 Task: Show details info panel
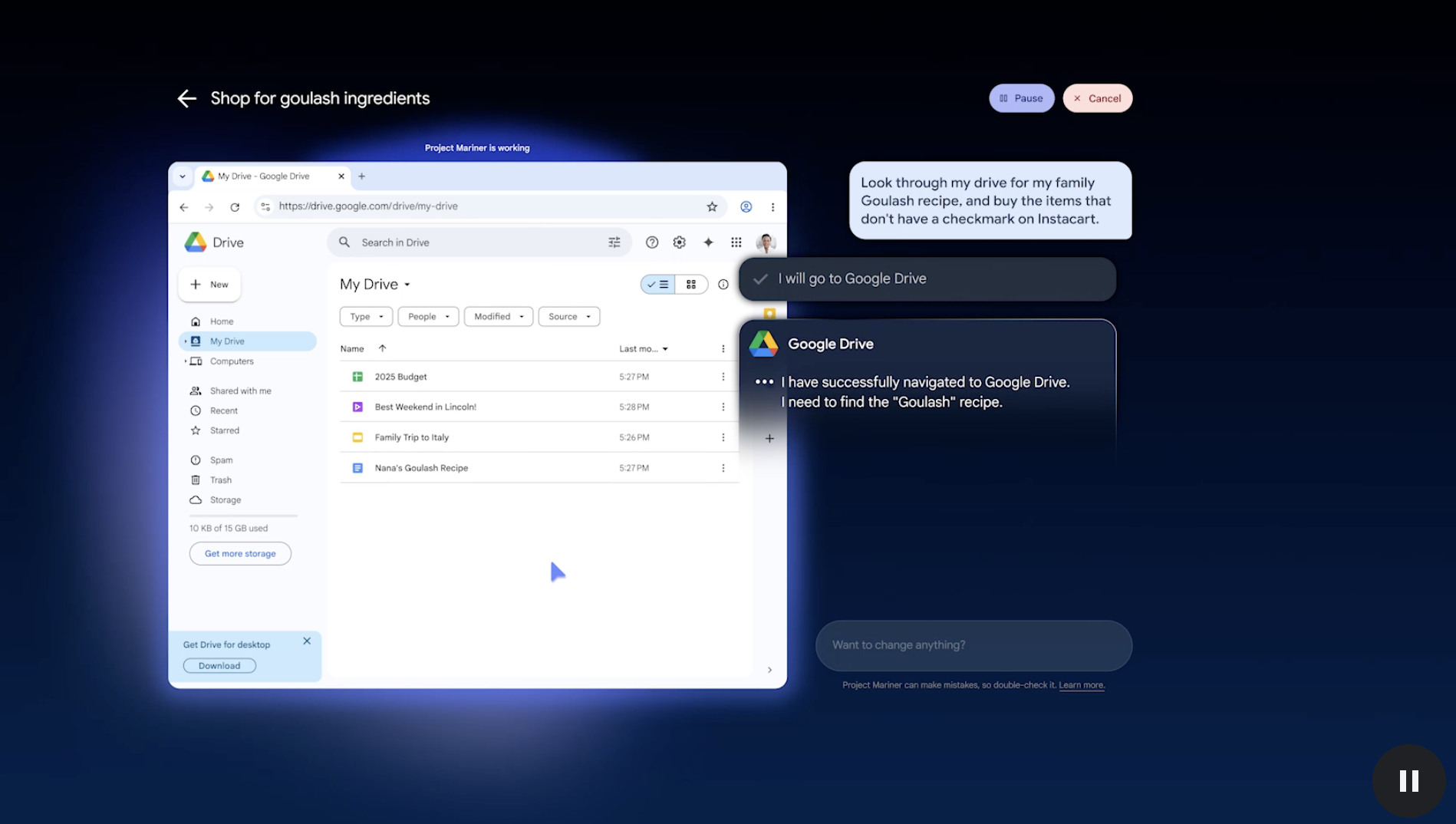tap(723, 285)
